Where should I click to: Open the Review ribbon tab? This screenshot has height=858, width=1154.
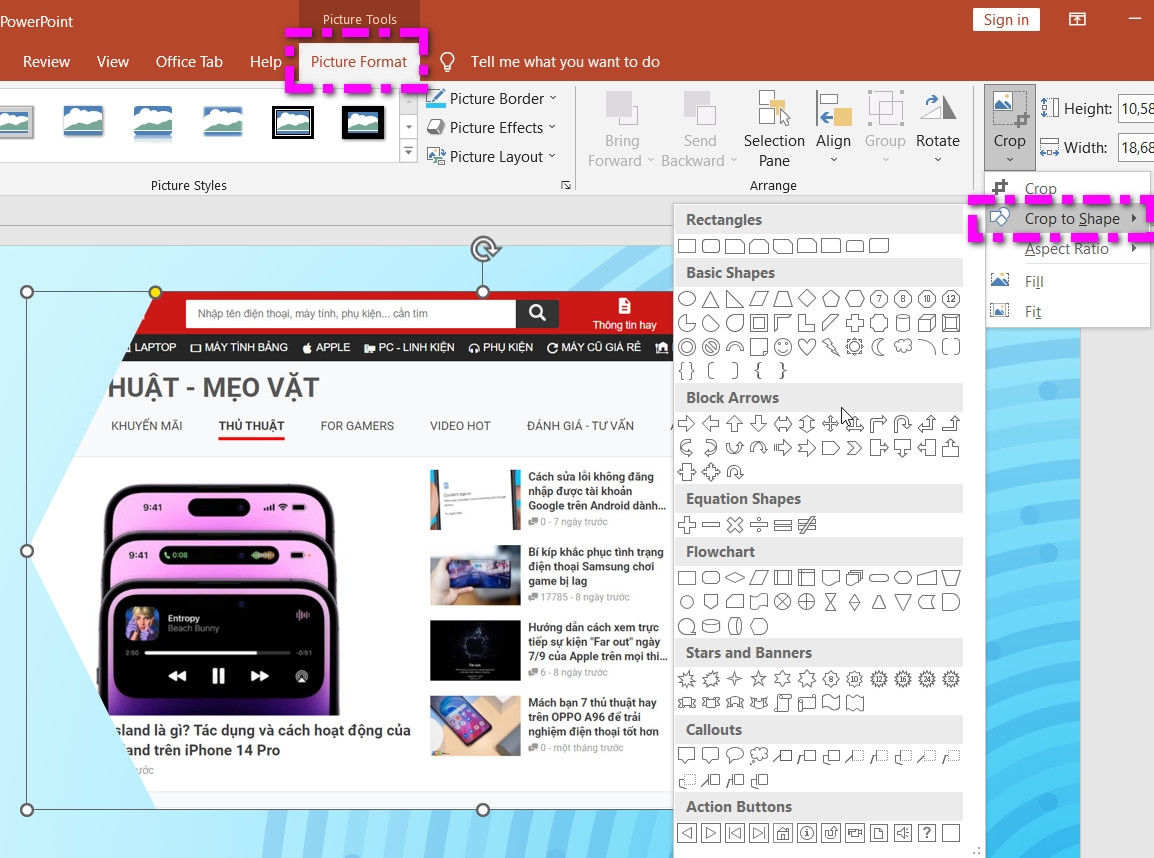point(46,61)
